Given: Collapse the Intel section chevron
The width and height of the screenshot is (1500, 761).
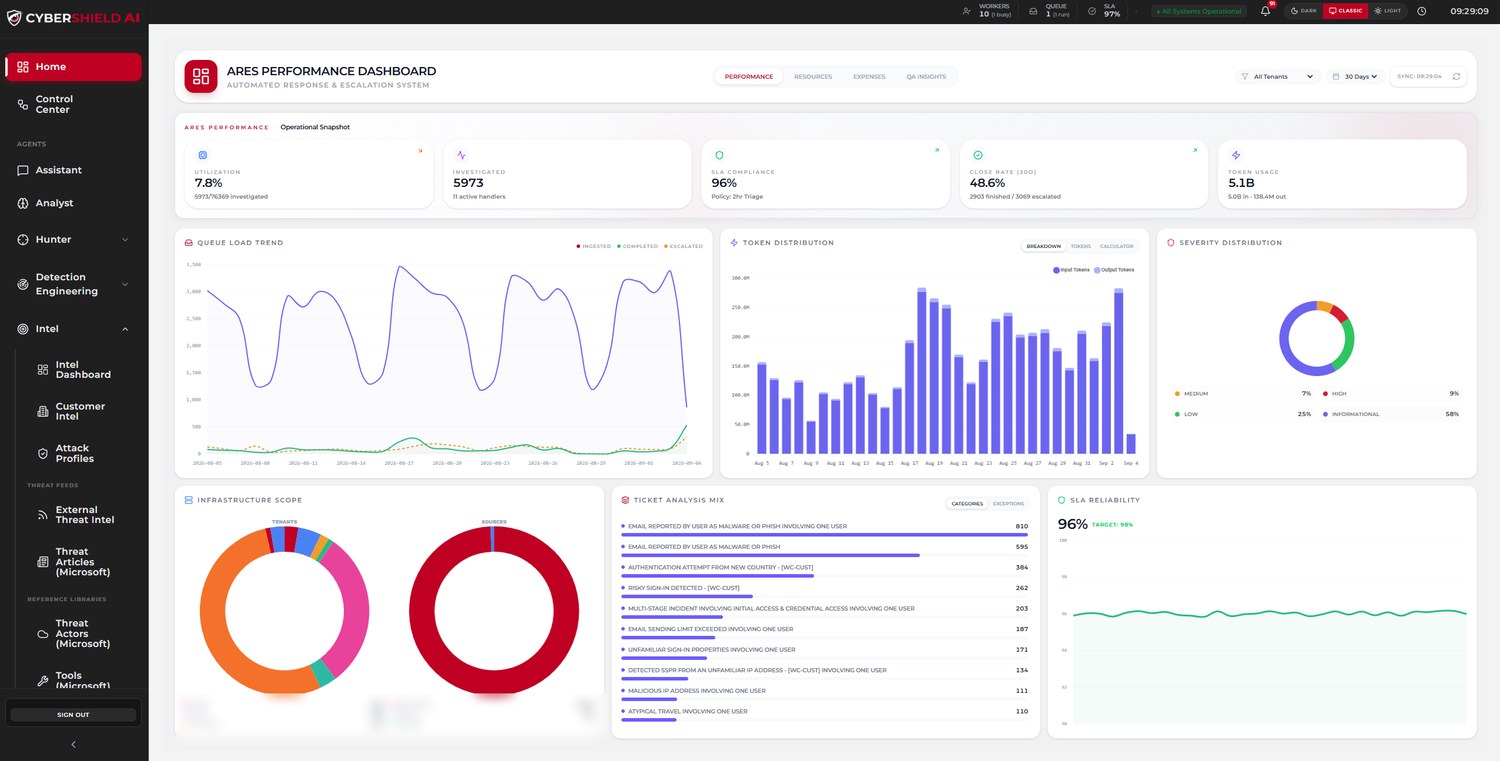Looking at the screenshot, I should pos(125,329).
